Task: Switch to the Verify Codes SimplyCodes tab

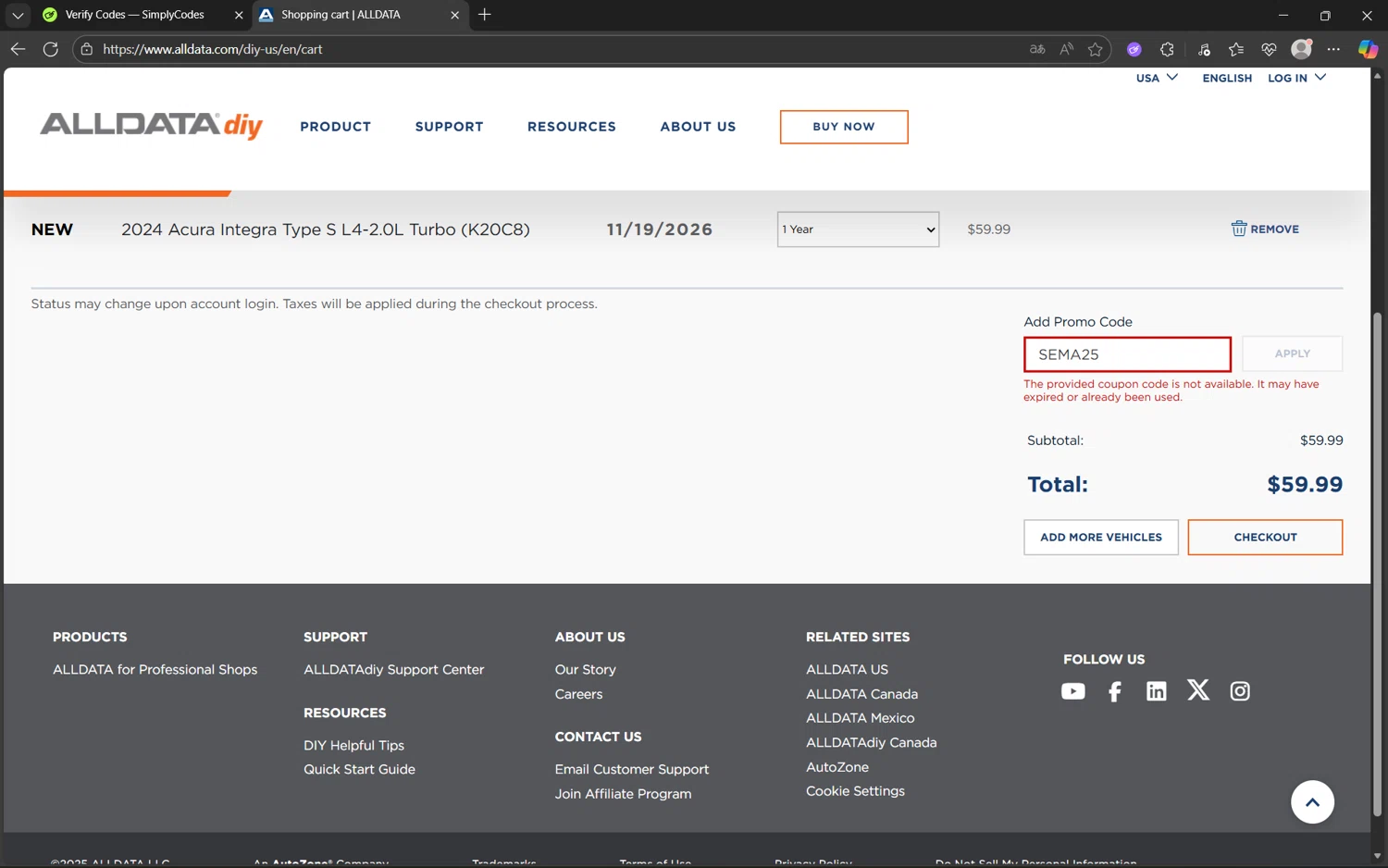Action: 135,15
